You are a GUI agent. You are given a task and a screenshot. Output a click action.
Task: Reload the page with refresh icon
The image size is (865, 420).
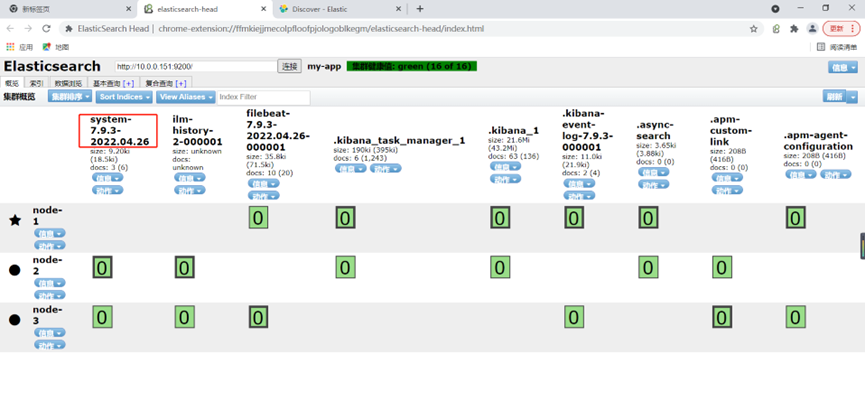coord(46,28)
